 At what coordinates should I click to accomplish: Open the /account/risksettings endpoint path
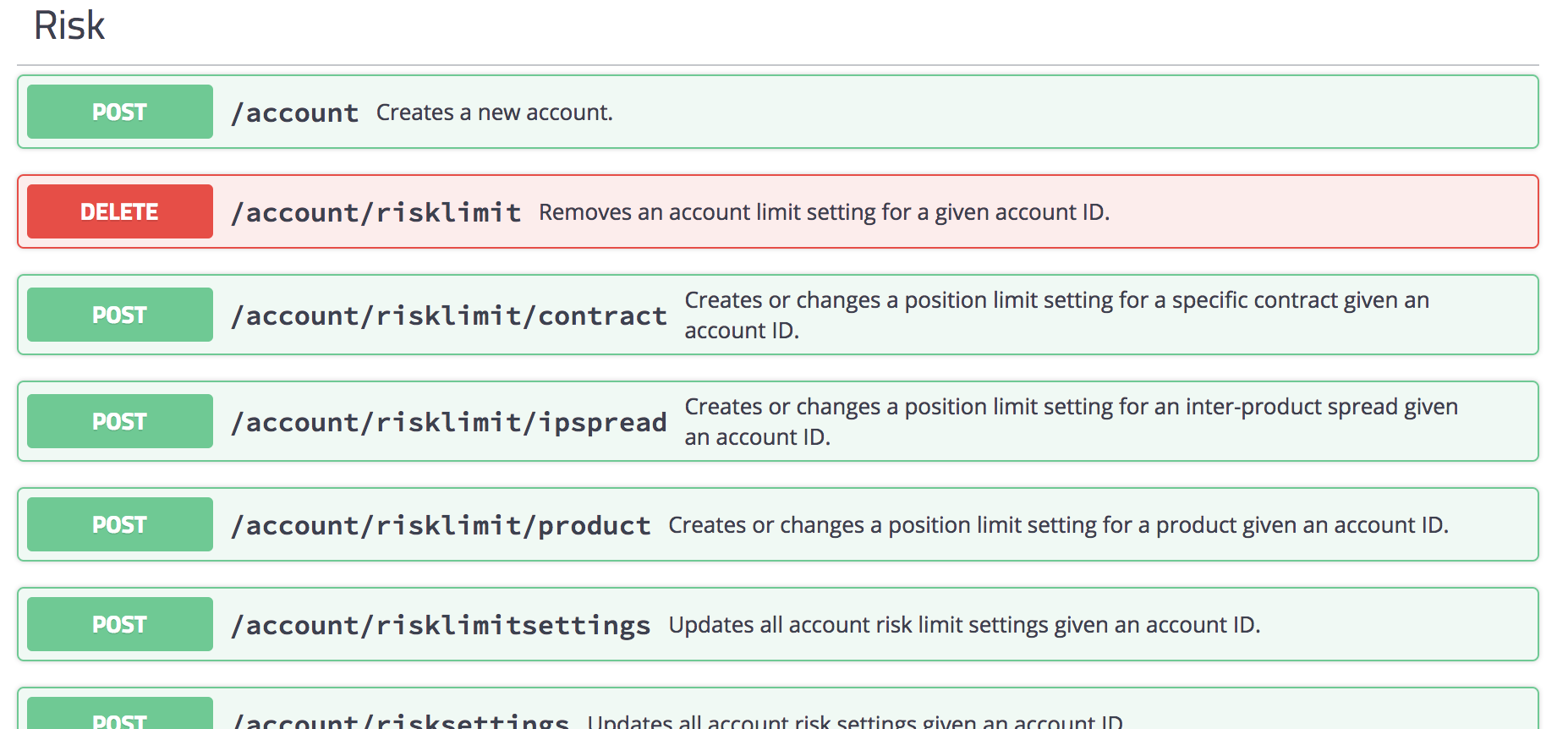pyautogui.click(x=401, y=721)
